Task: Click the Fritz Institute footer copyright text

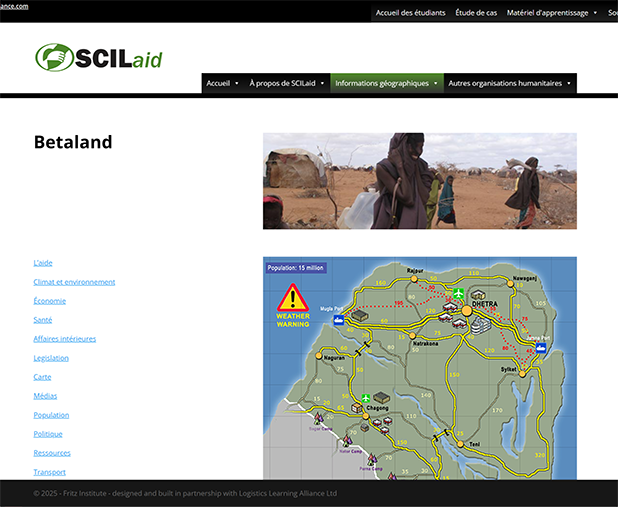Action: pyautogui.click(x=185, y=493)
